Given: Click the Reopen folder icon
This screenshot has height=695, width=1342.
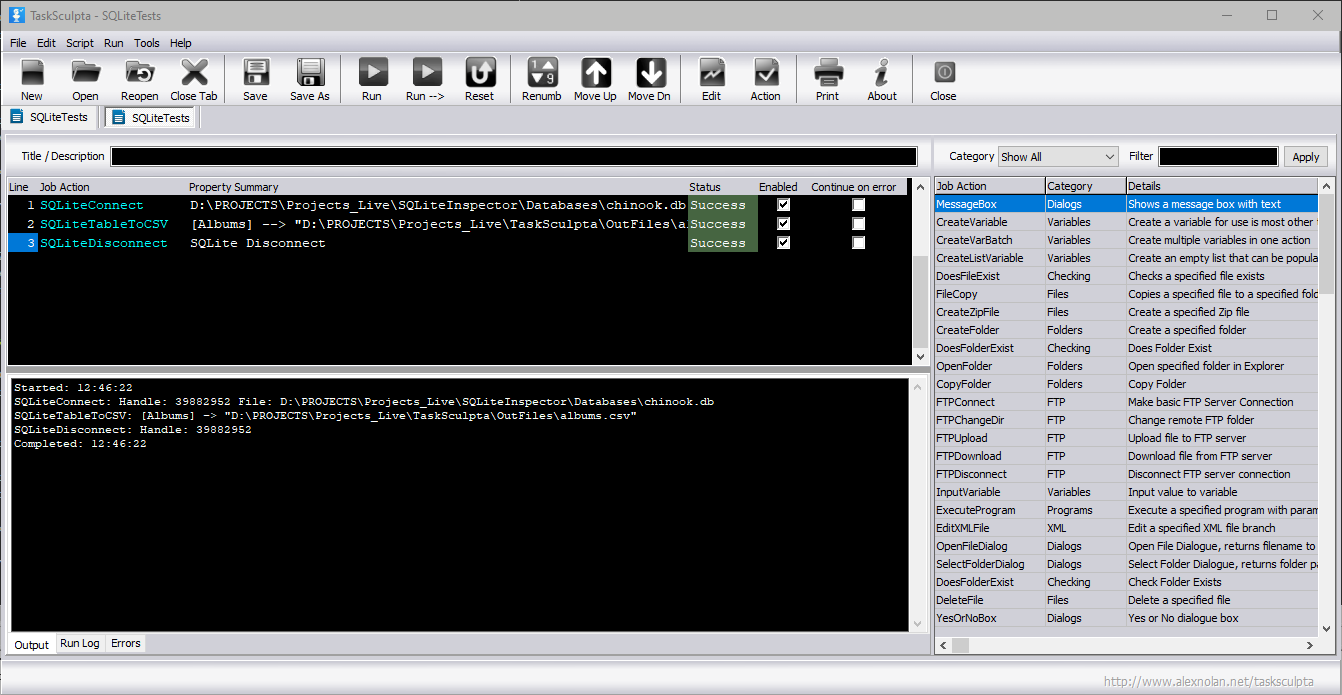Looking at the screenshot, I should click(x=139, y=74).
